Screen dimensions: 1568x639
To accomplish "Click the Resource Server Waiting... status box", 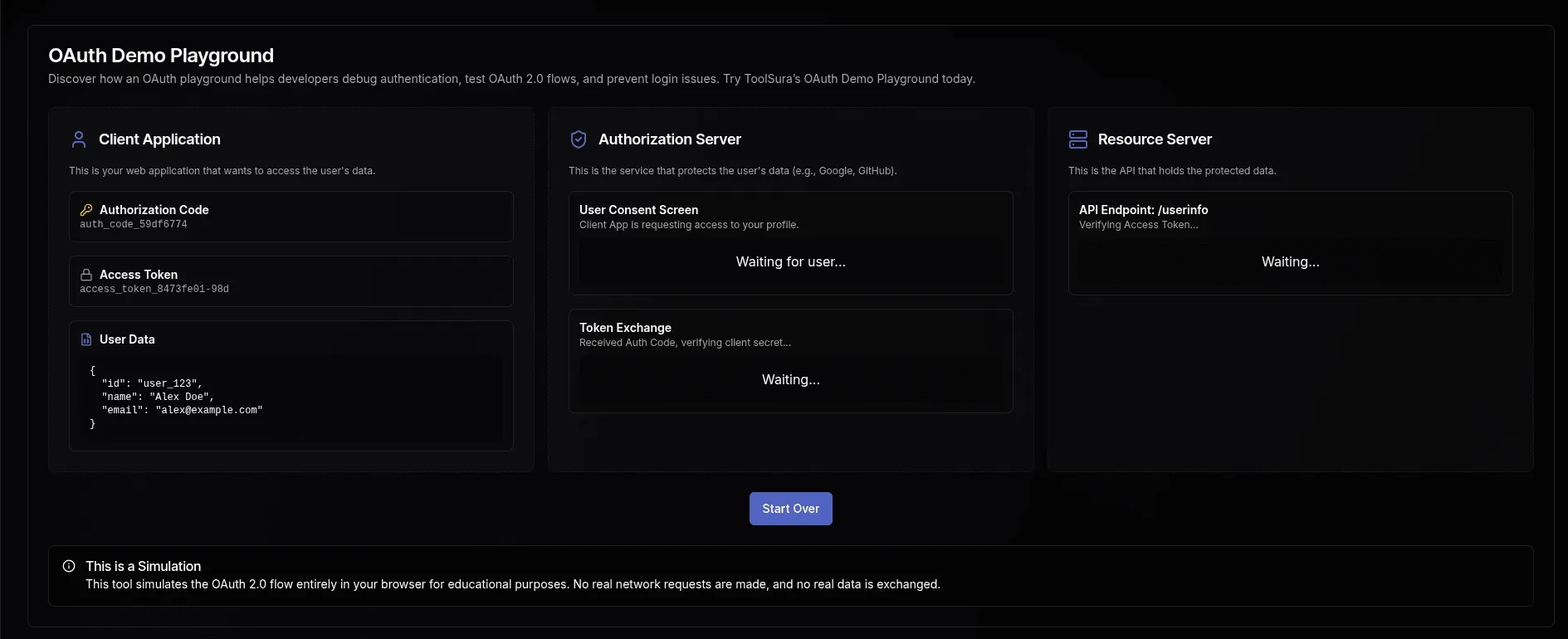I will click(1290, 261).
